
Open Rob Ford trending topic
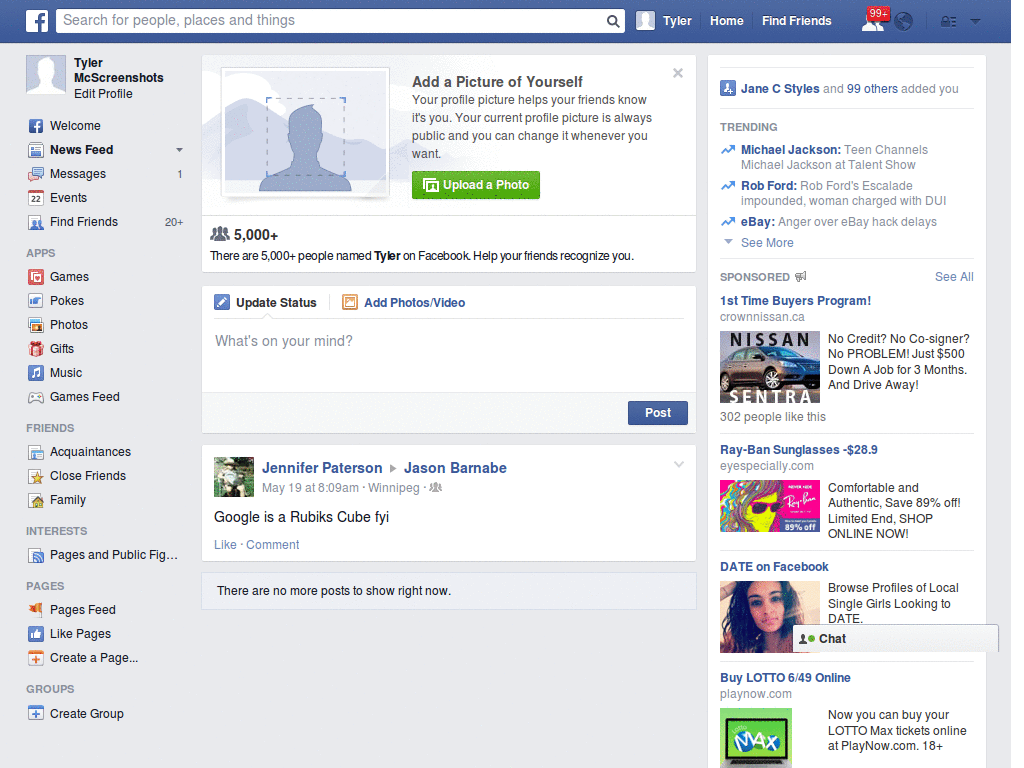pos(769,185)
